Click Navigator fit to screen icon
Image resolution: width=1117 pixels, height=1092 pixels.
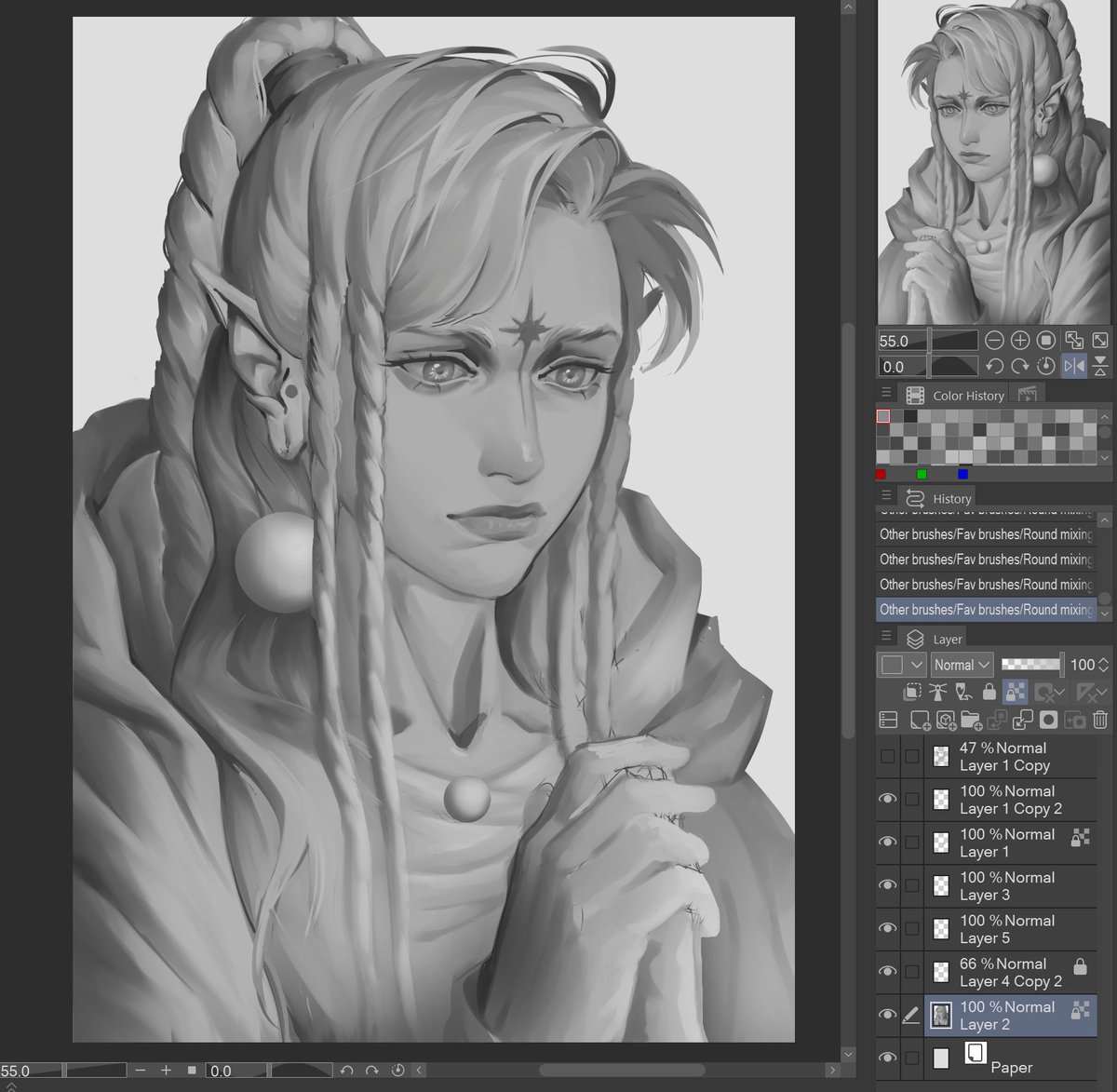point(1074,341)
